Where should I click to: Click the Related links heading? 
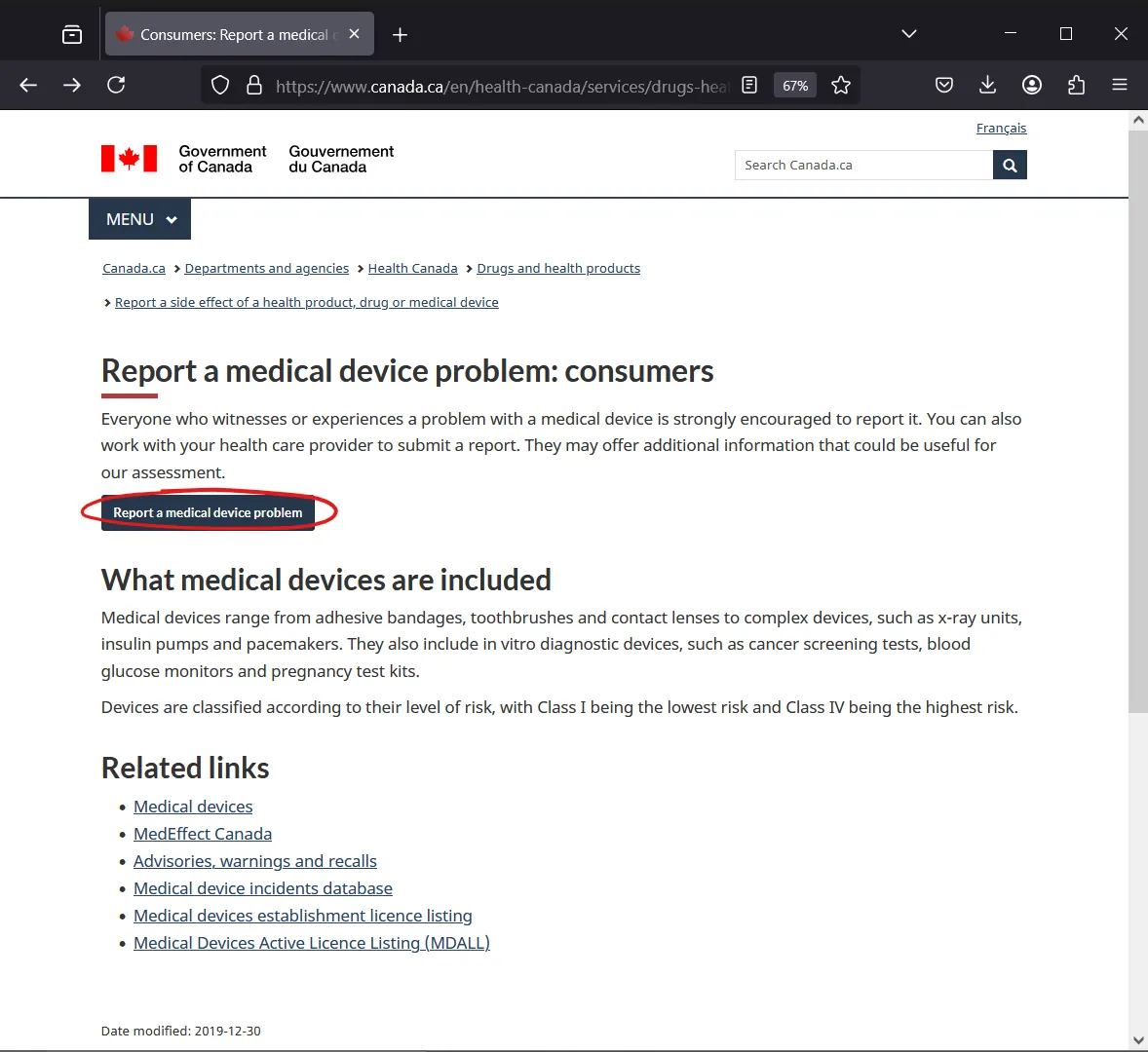click(185, 769)
